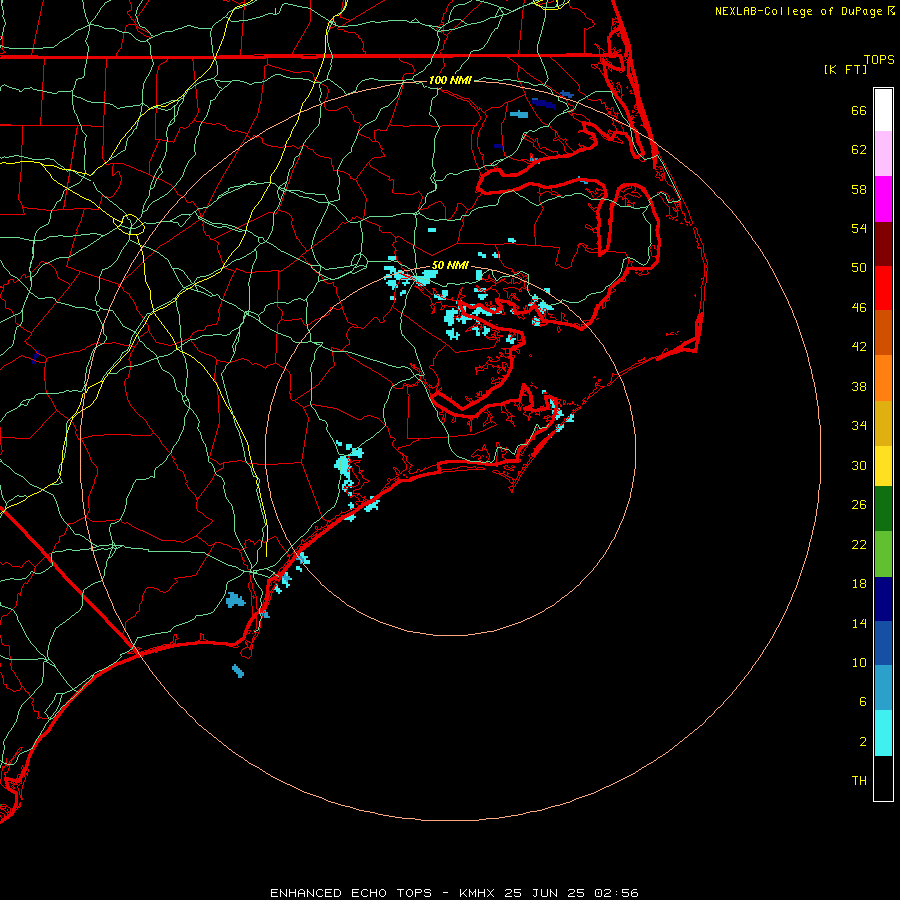Screen dimensions: 900x900
Task: Select the "18" legend value
Action: tap(859, 584)
